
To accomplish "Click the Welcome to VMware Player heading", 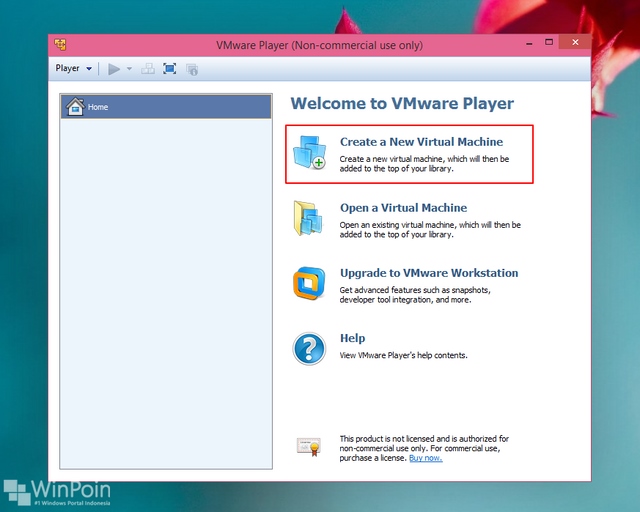I will click(402, 103).
